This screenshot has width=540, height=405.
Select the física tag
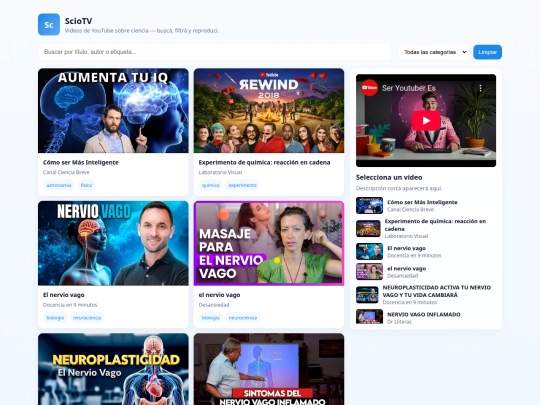86,185
